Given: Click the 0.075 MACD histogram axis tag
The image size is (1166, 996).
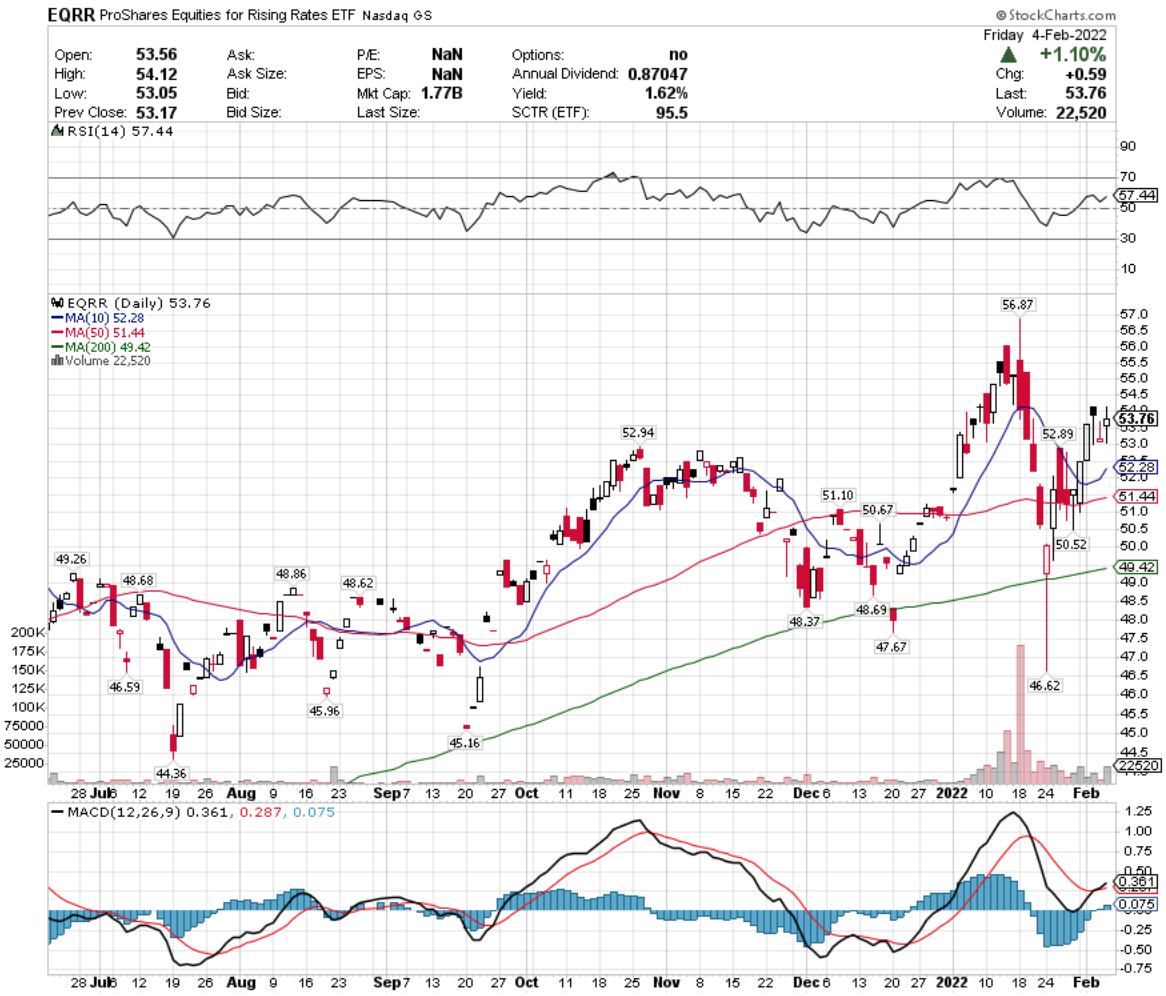Looking at the screenshot, I should tap(1137, 905).
